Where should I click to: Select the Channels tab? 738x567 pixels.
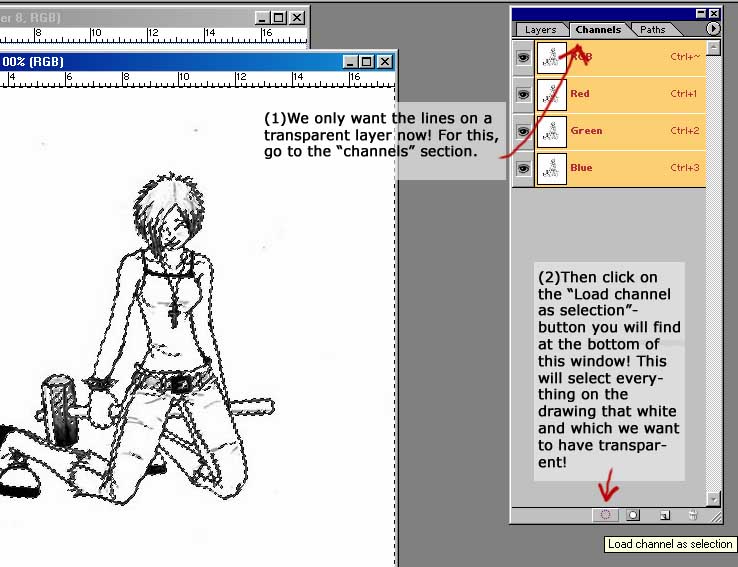[598, 30]
